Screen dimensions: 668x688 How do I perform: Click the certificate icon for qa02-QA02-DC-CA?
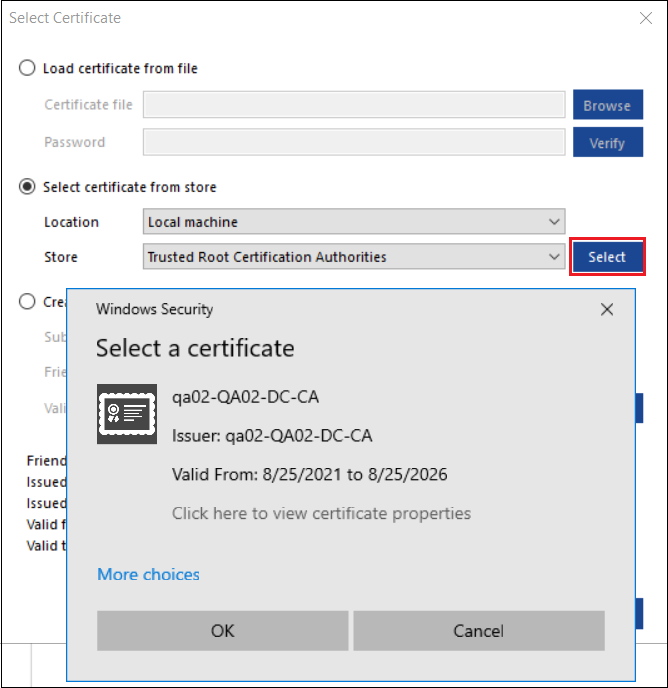pyautogui.click(x=126, y=413)
